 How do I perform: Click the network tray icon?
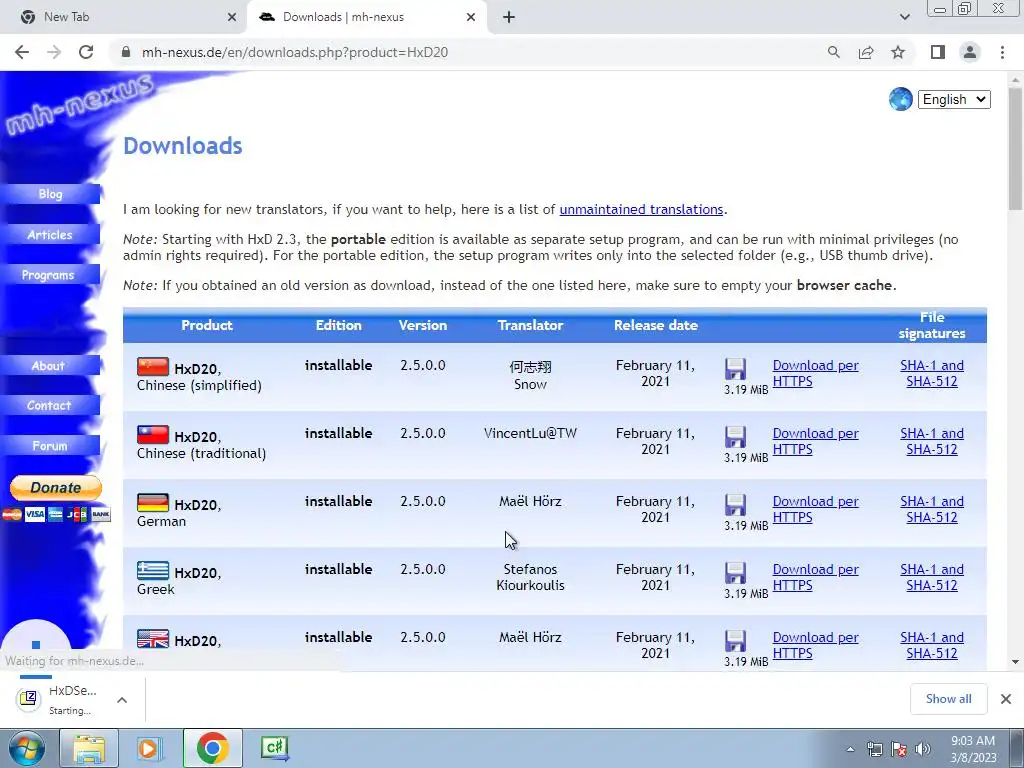point(874,749)
